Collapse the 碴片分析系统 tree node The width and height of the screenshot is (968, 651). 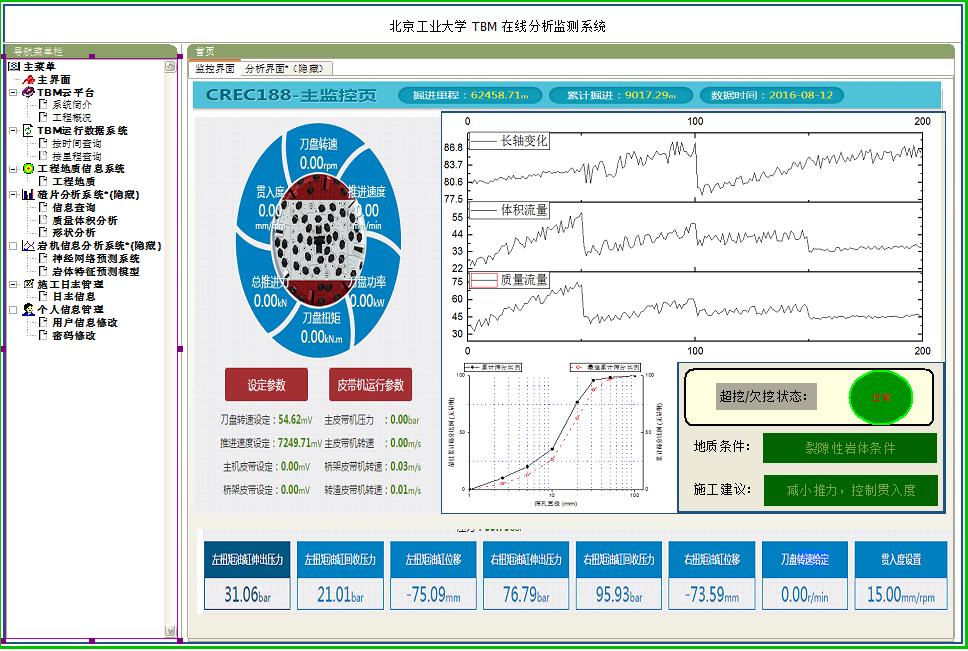coord(13,194)
